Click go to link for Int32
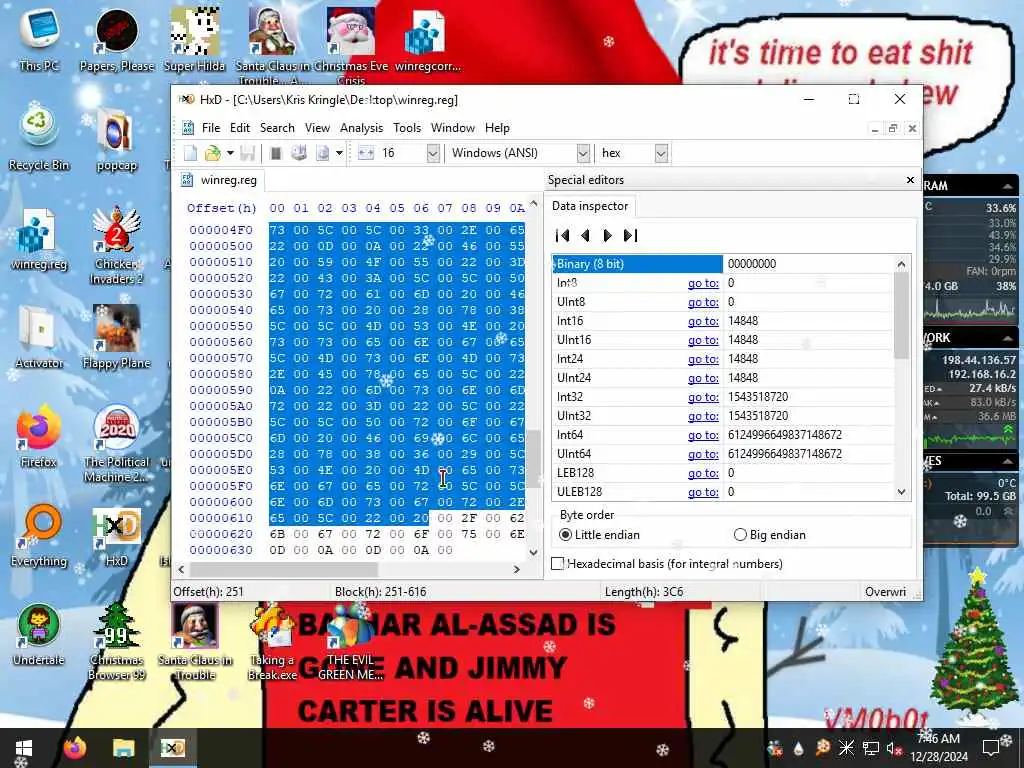1024x768 pixels. [x=703, y=397]
